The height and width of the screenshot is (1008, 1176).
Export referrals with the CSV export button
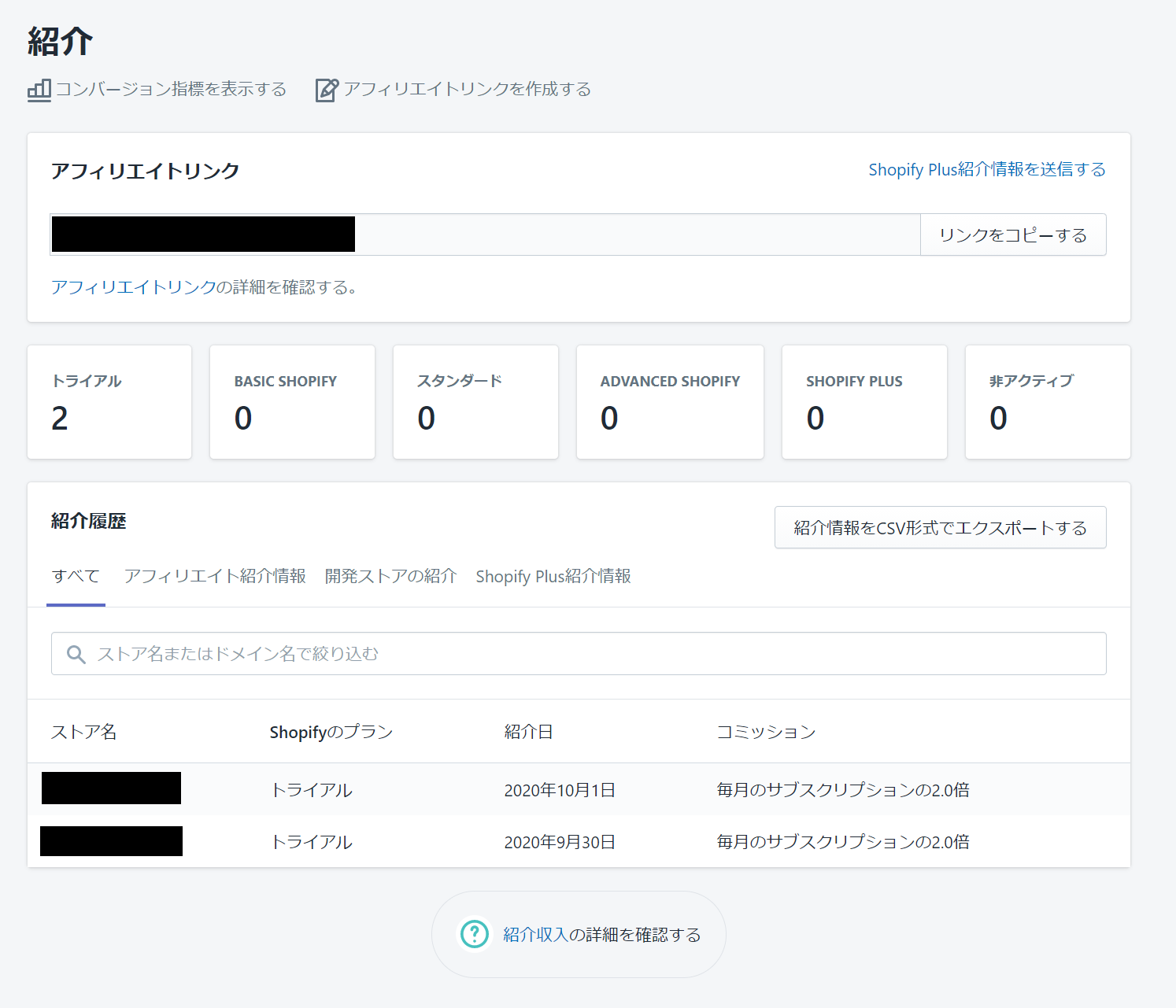[x=940, y=527]
